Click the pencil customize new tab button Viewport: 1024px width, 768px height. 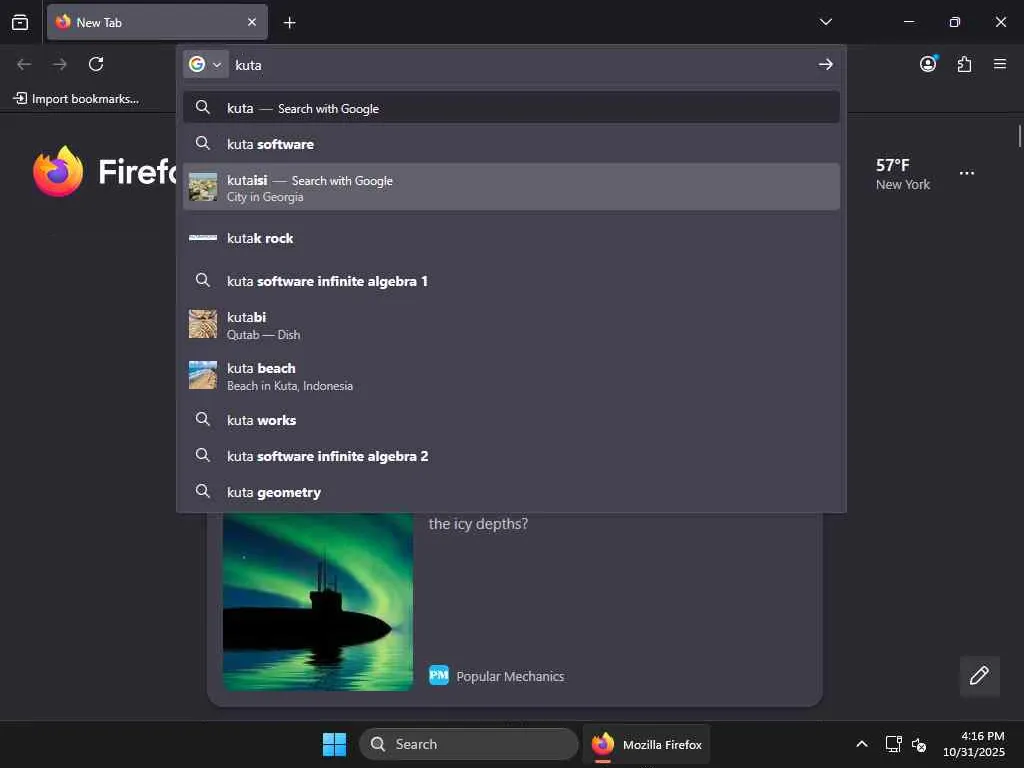coord(979,676)
